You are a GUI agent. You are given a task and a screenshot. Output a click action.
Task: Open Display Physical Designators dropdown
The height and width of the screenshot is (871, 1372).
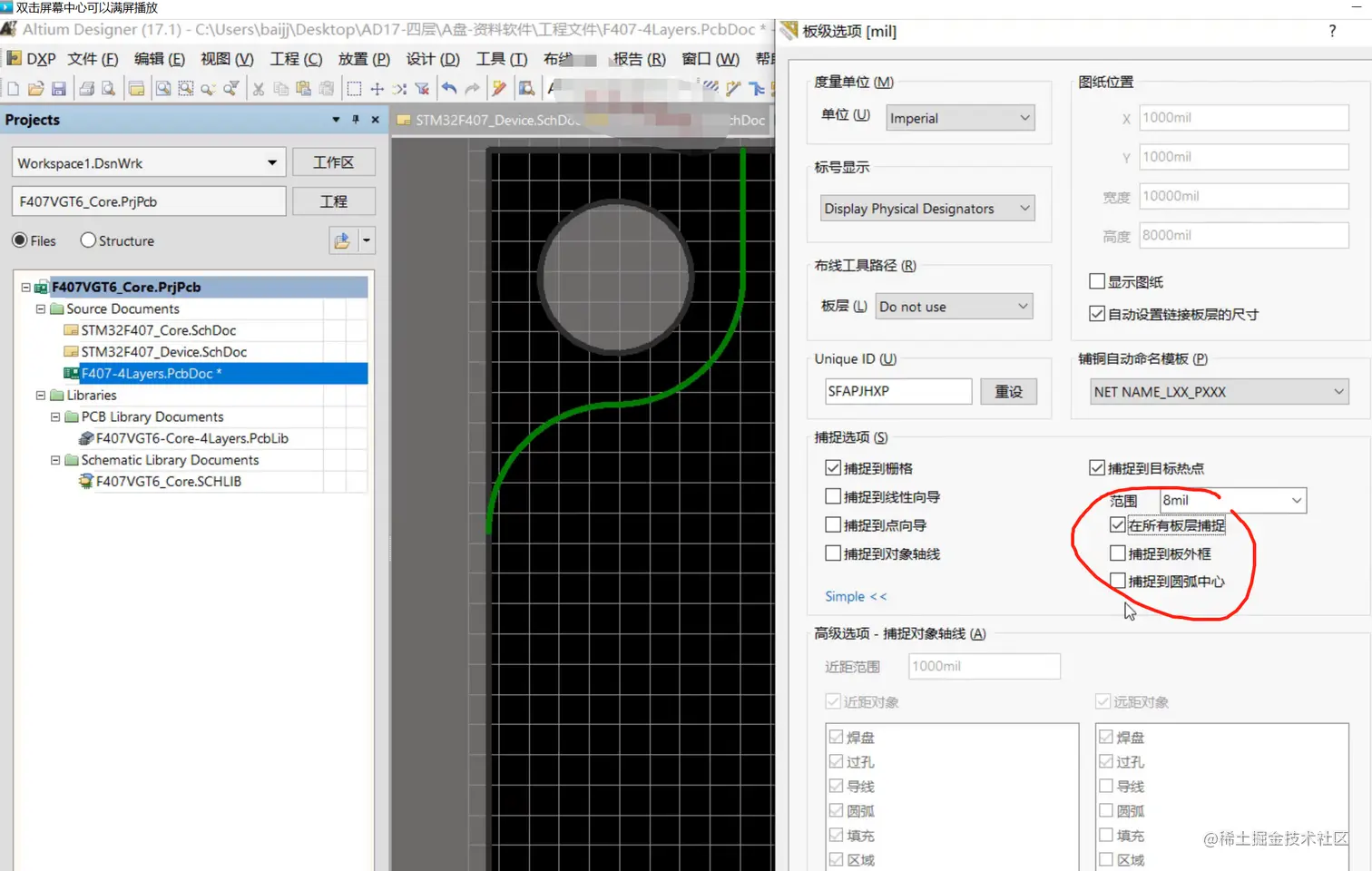coord(927,209)
